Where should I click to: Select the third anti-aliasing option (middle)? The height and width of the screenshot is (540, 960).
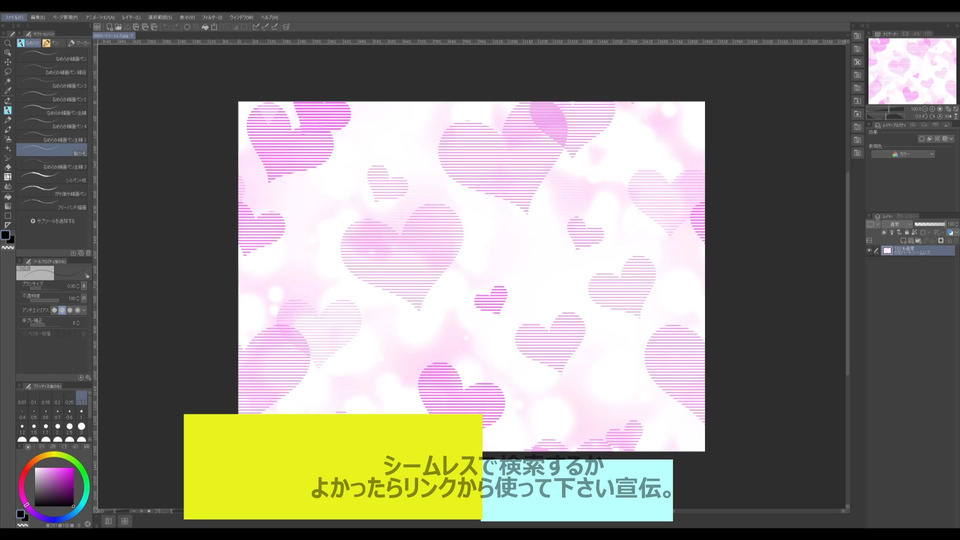pos(69,310)
